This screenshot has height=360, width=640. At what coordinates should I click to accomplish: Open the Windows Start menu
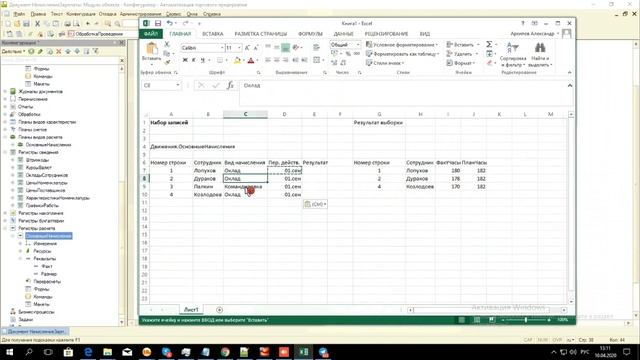[x=9, y=352]
